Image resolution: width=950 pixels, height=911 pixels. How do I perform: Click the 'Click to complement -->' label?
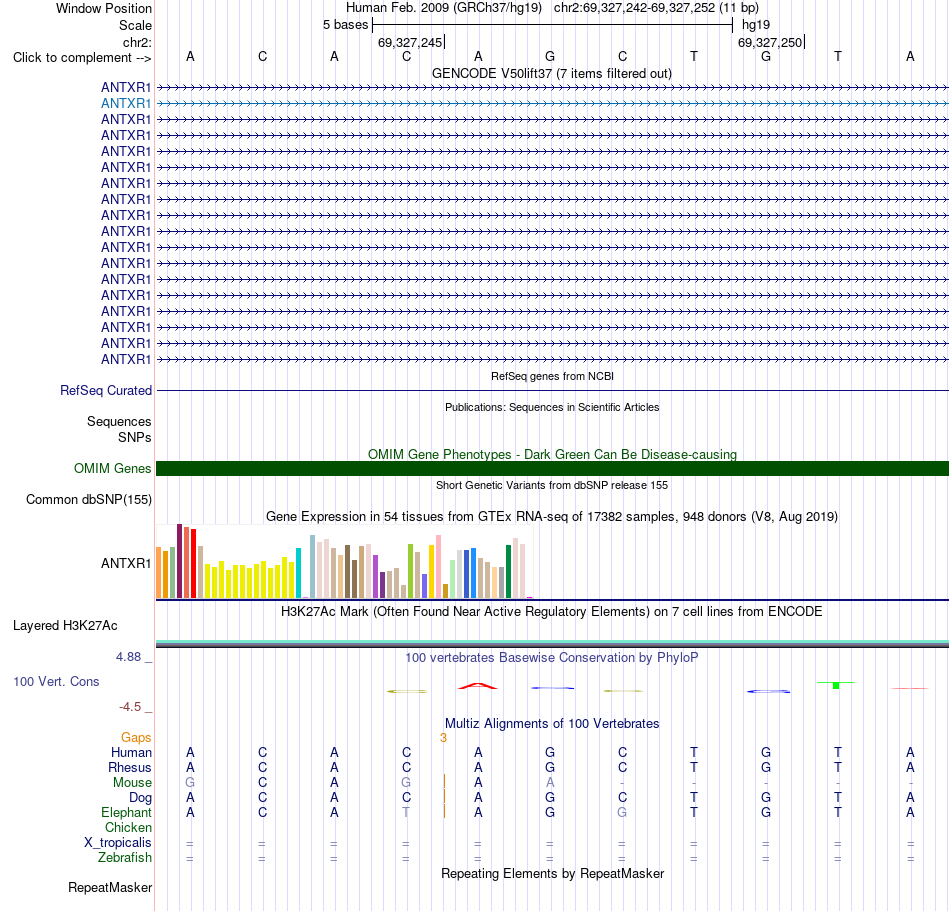tap(82, 58)
